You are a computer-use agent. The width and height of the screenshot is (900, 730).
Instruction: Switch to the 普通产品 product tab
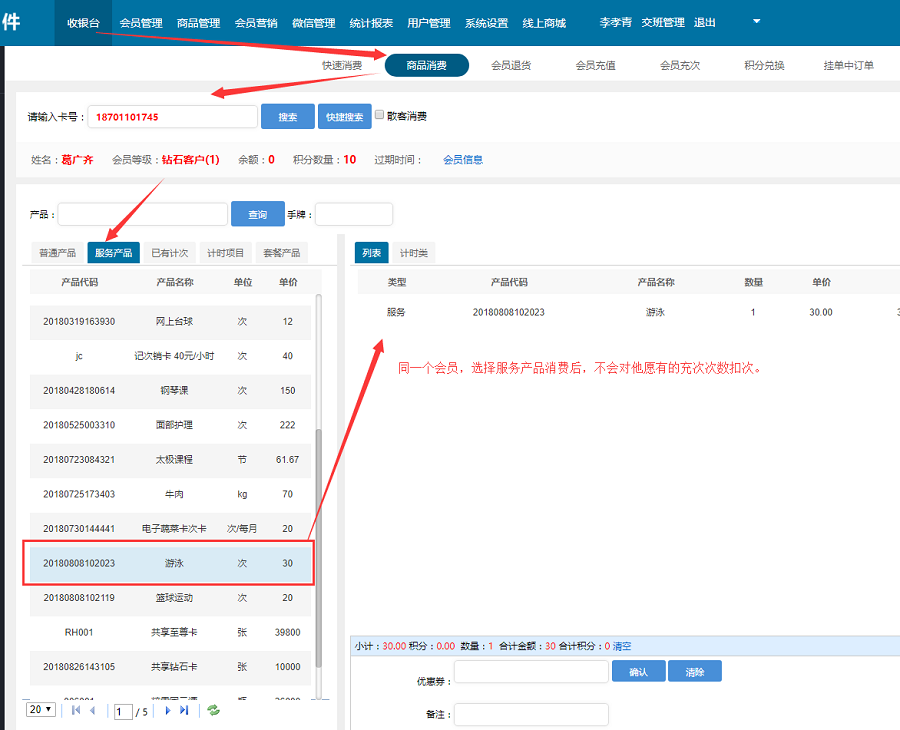[x=57, y=252]
